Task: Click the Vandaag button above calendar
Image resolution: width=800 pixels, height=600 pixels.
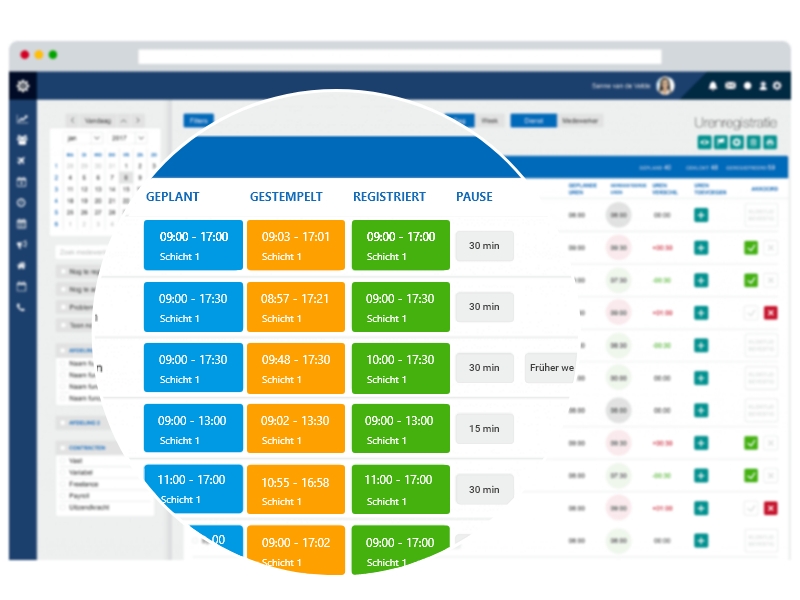Action: point(98,120)
